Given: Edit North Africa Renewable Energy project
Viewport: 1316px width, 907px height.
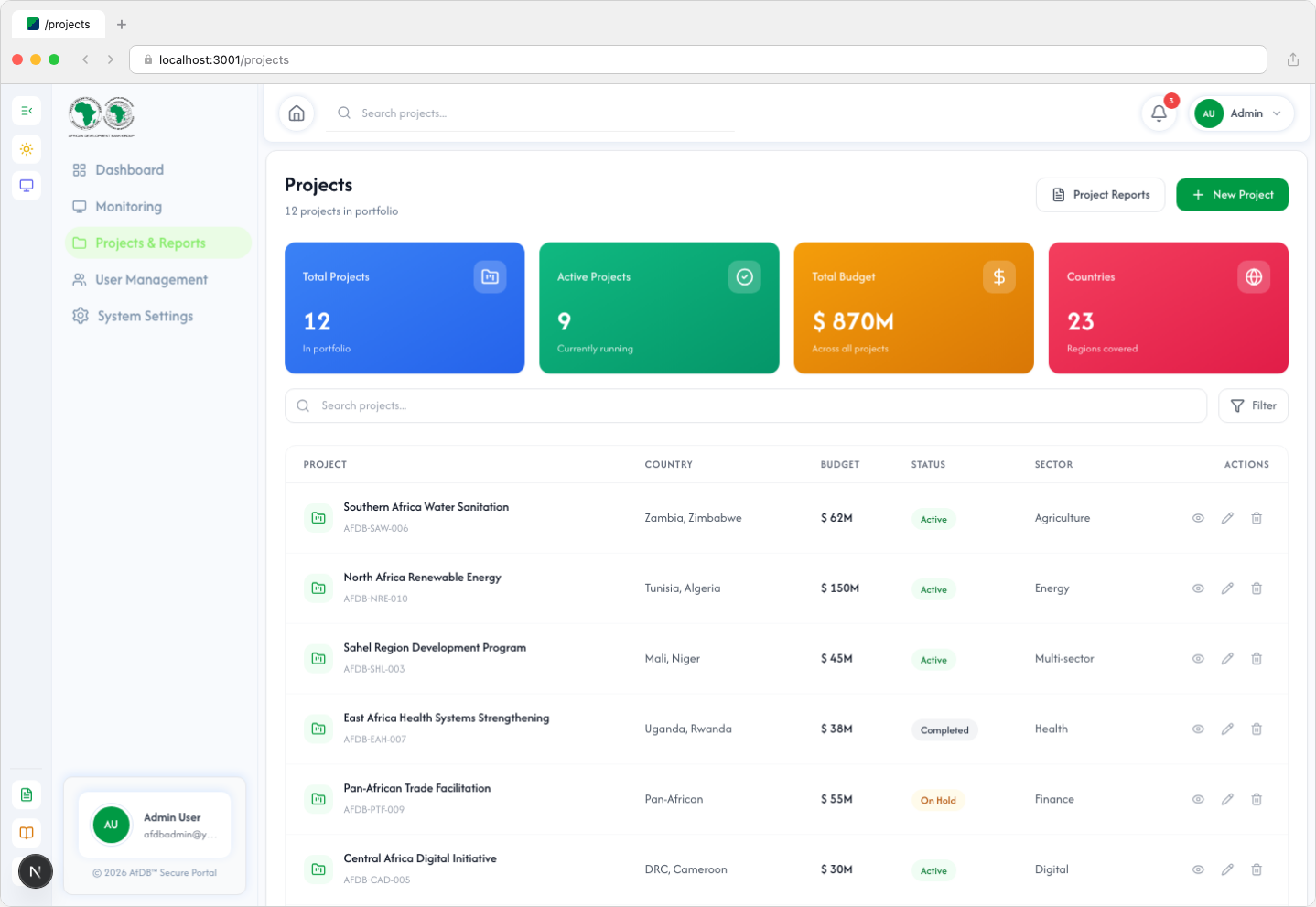Looking at the screenshot, I should (x=1227, y=588).
